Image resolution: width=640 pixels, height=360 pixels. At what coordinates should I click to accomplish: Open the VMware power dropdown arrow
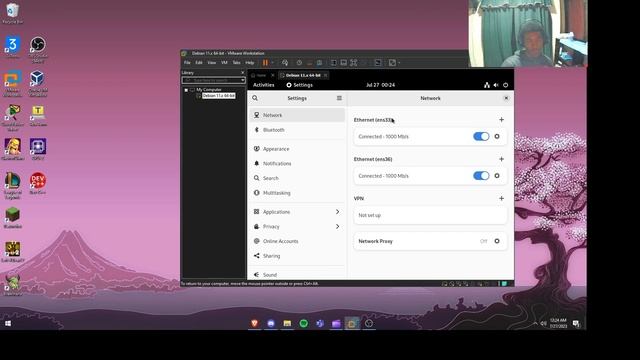[272, 63]
